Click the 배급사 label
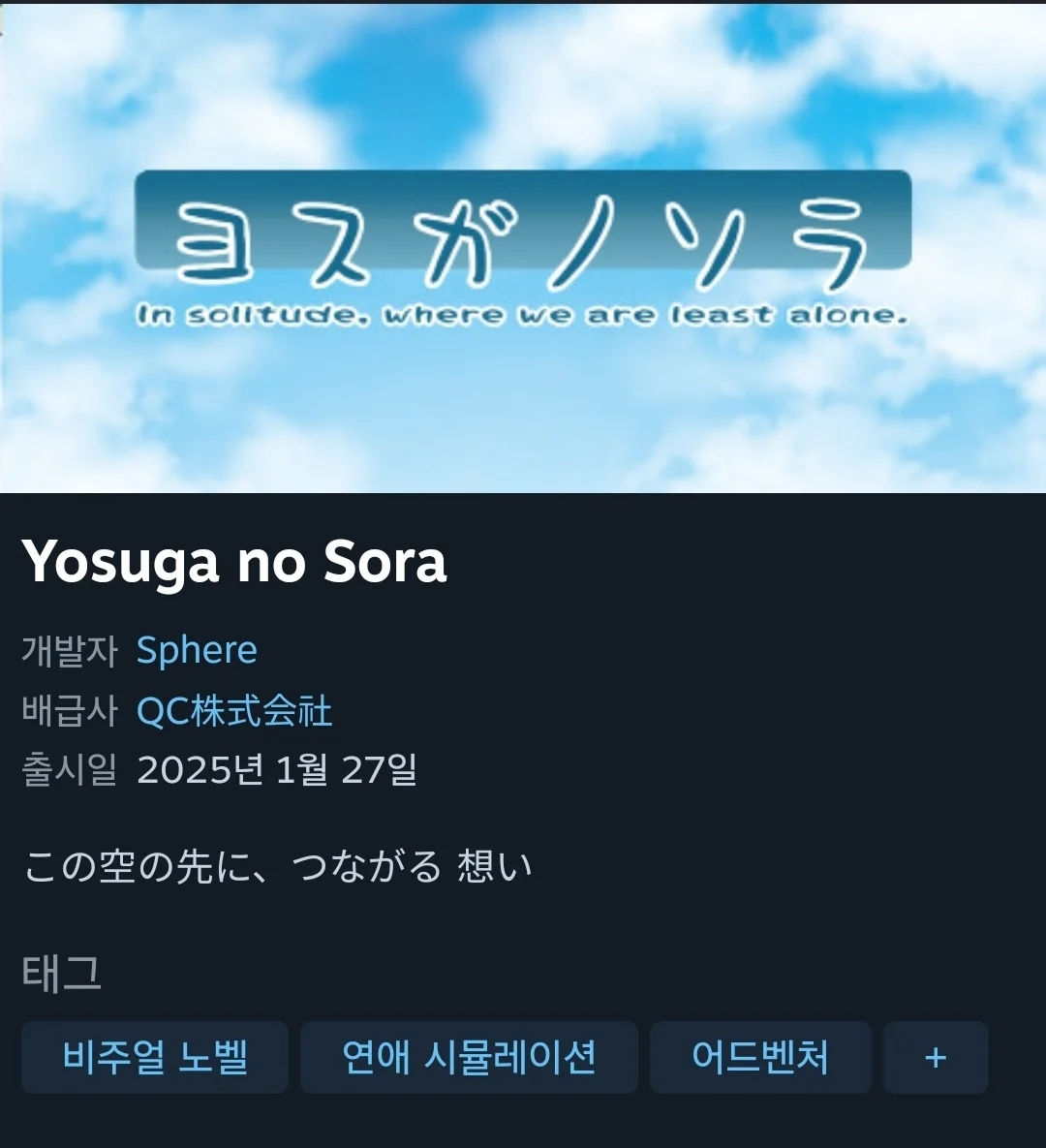 (x=70, y=710)
